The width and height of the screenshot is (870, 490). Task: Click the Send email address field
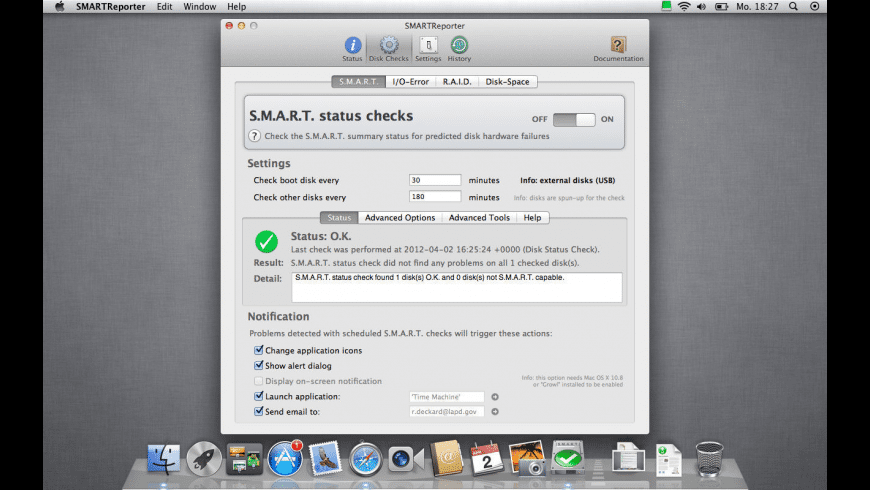[447, 412]
